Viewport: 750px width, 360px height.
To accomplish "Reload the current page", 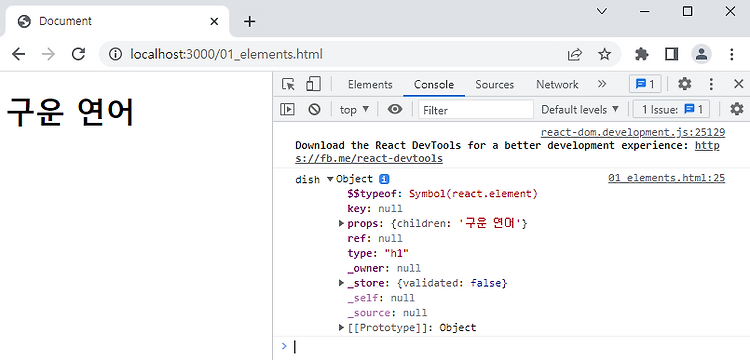I will point(78,54).
